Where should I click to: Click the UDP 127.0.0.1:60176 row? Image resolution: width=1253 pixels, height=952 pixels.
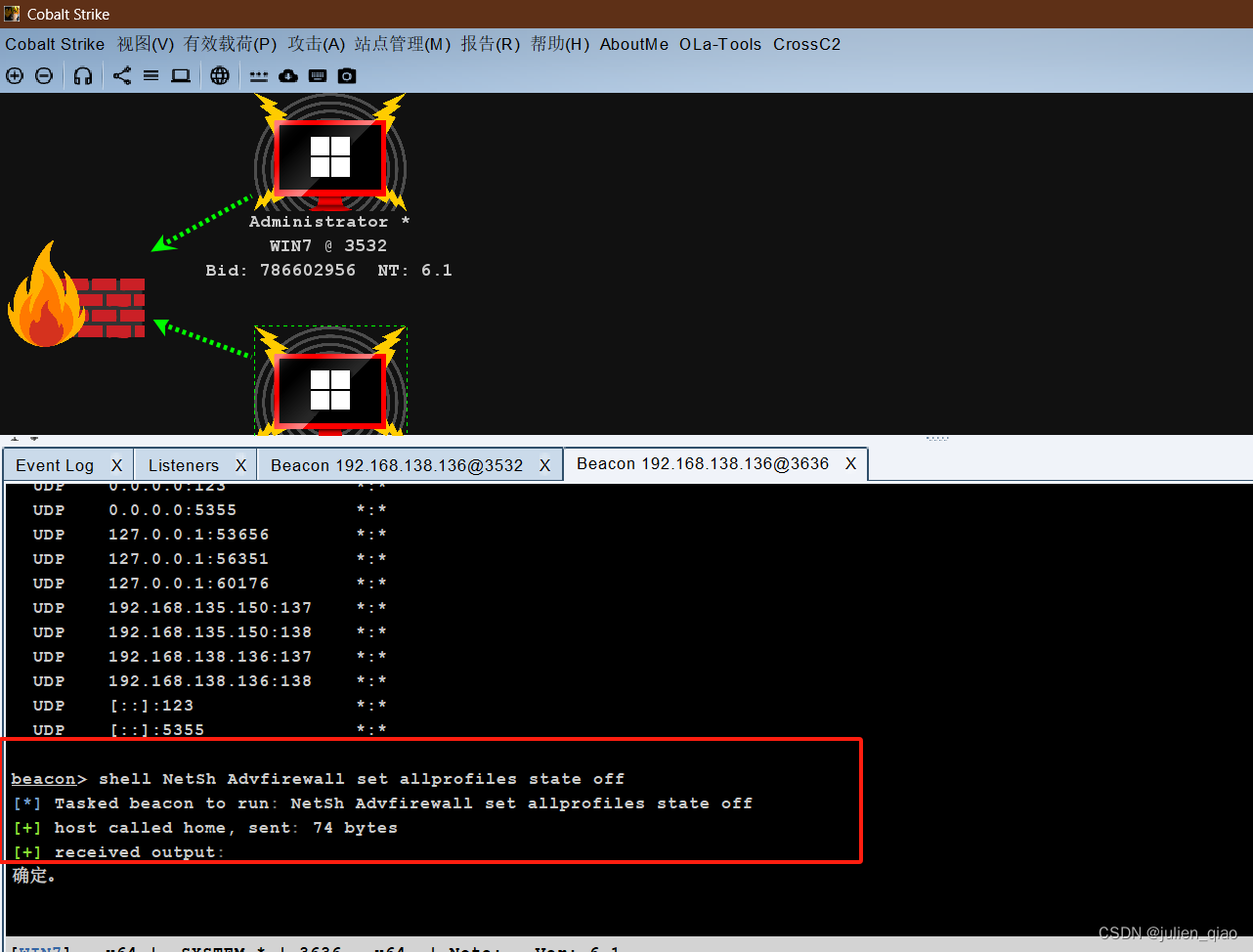pos(209,584)
